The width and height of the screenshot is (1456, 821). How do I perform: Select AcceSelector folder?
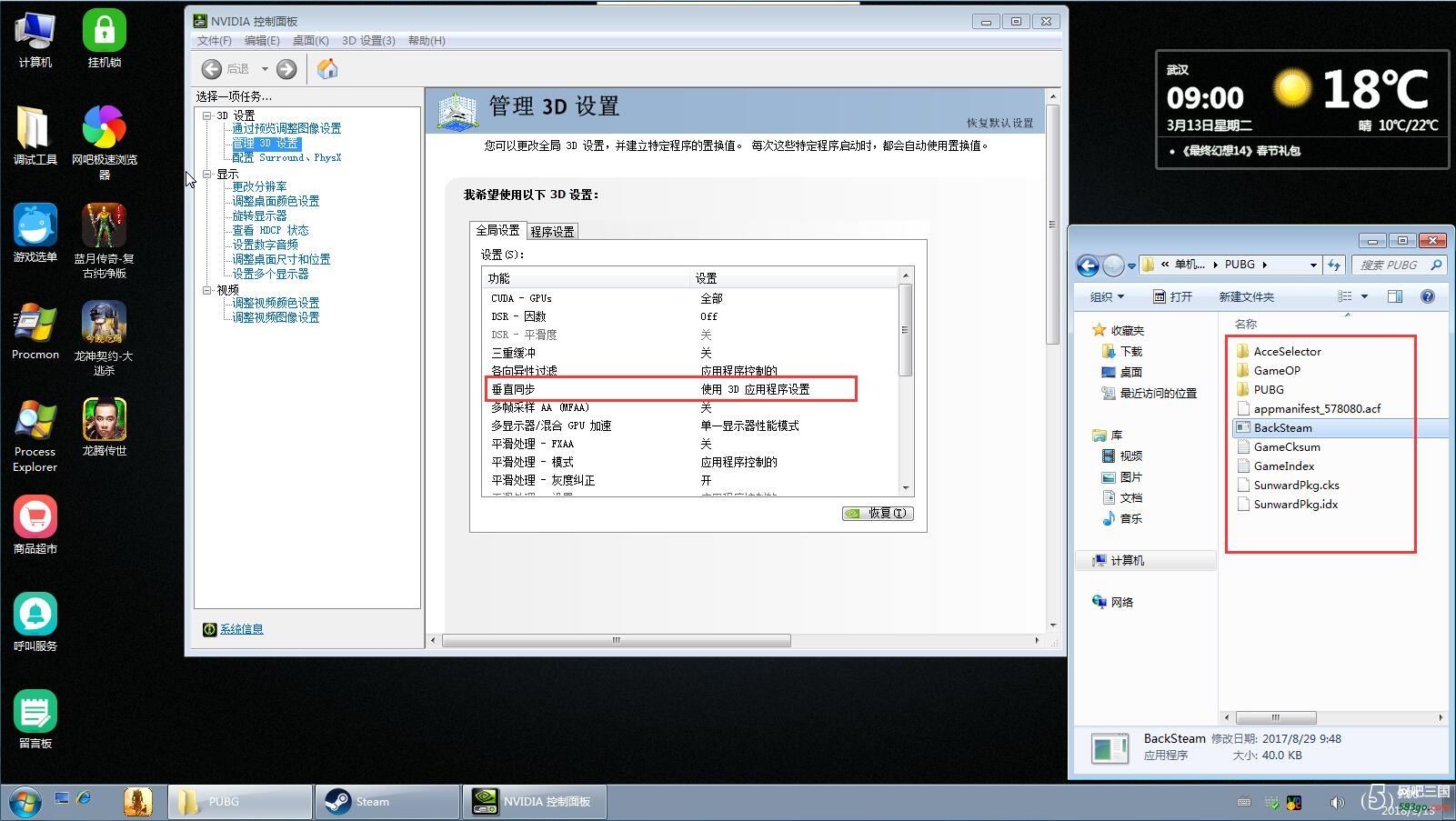click(1279, 352)
